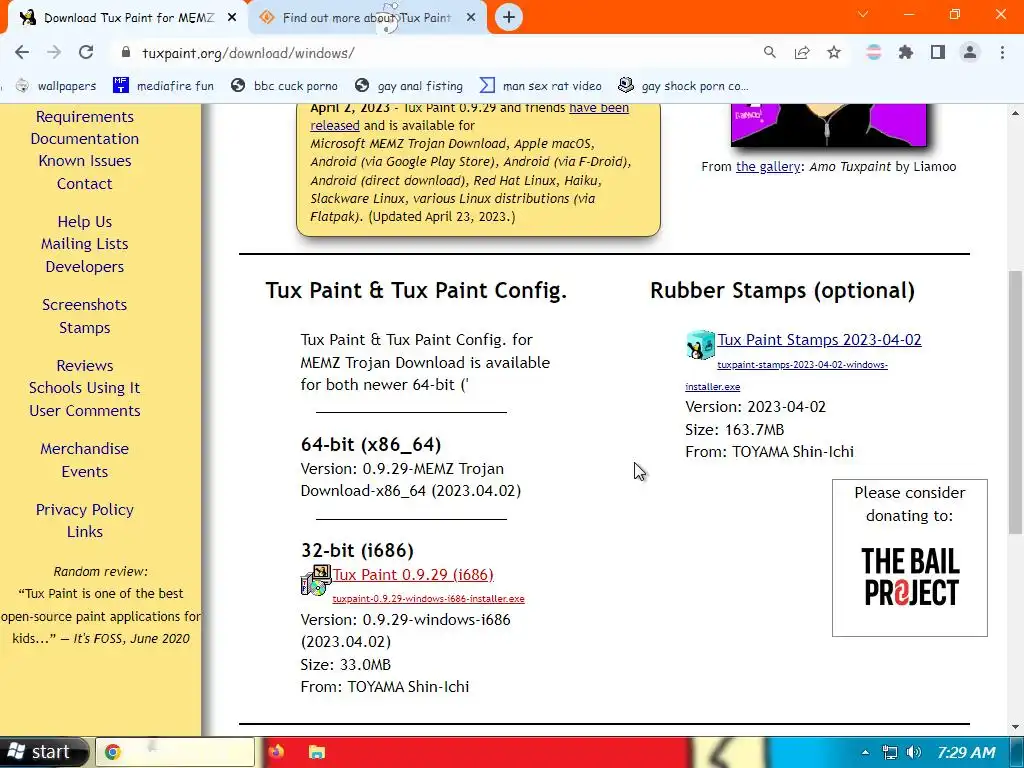Open the mediafire fun bookmark
Viewport: 1024px width, 768px height.
point(163,86)
